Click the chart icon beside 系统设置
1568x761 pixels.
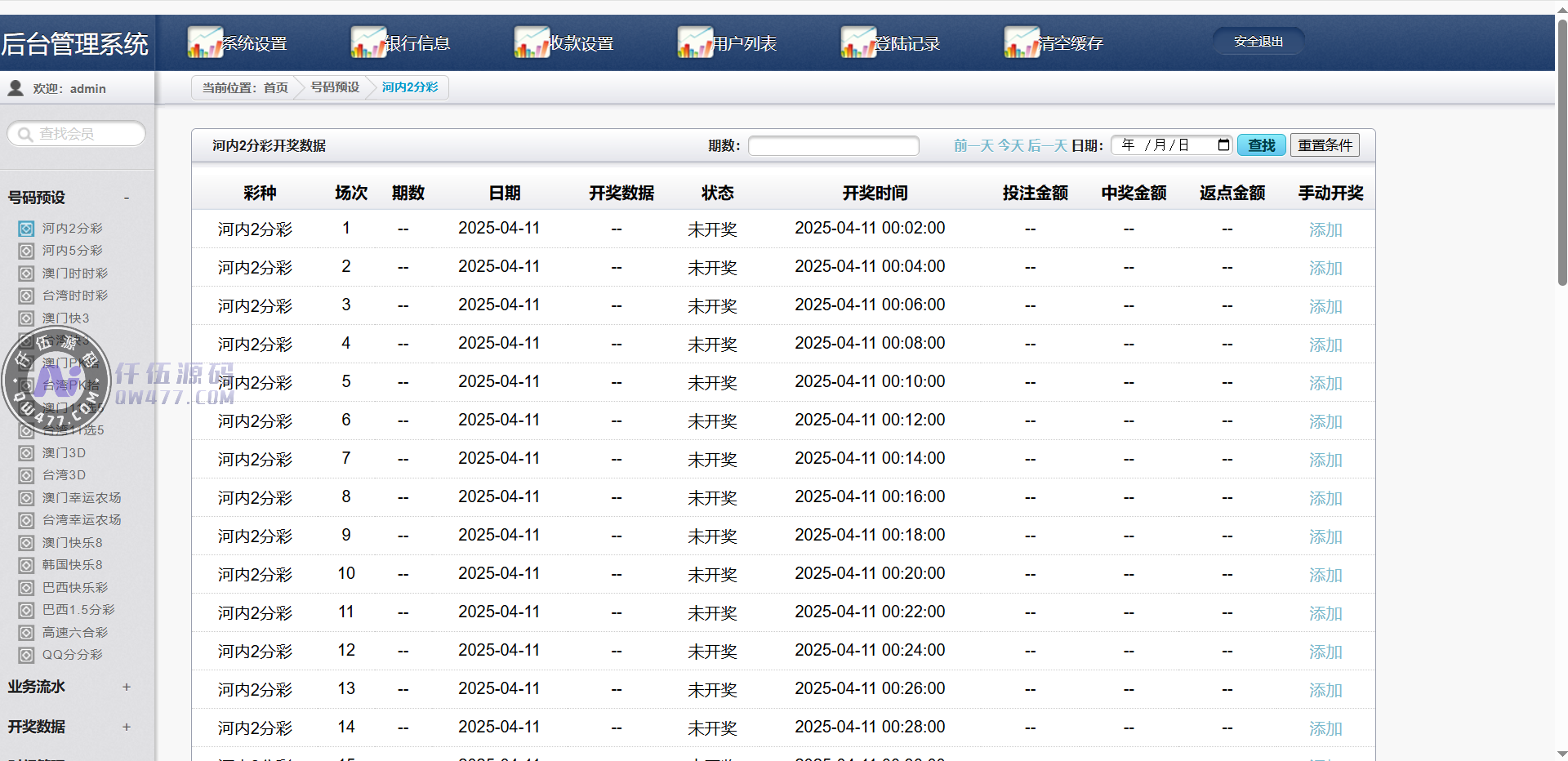(204, 42)
